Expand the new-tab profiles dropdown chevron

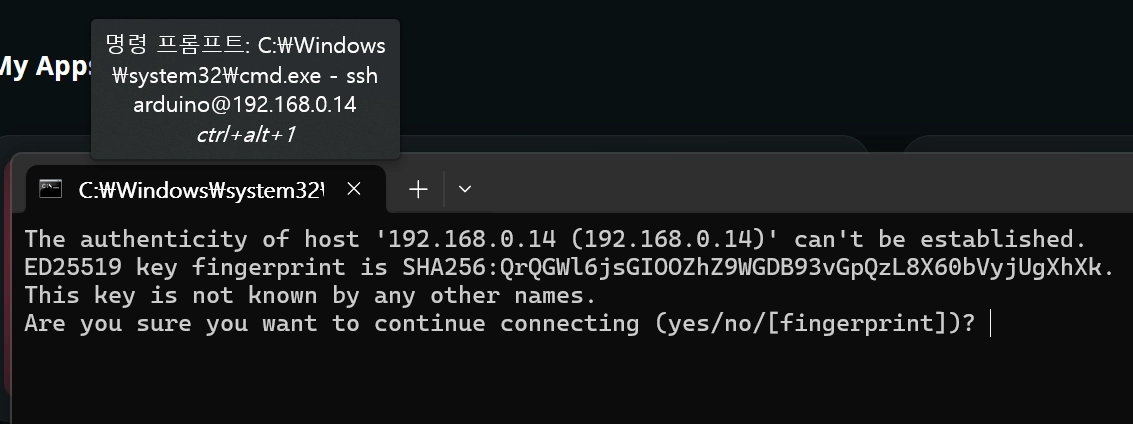point(464,189)
